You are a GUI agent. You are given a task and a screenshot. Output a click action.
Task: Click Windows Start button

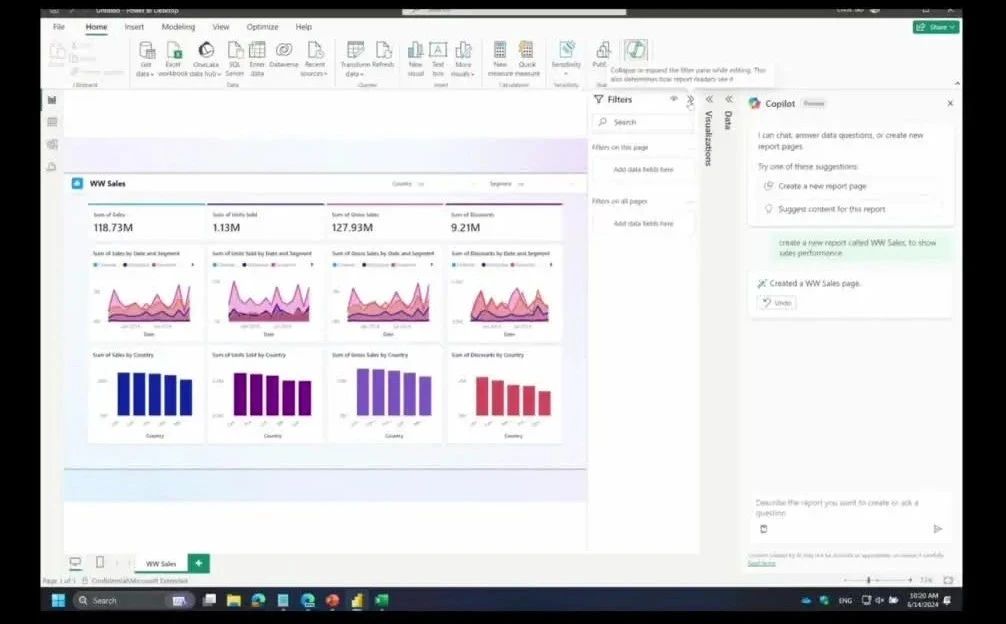click(58, 600)
